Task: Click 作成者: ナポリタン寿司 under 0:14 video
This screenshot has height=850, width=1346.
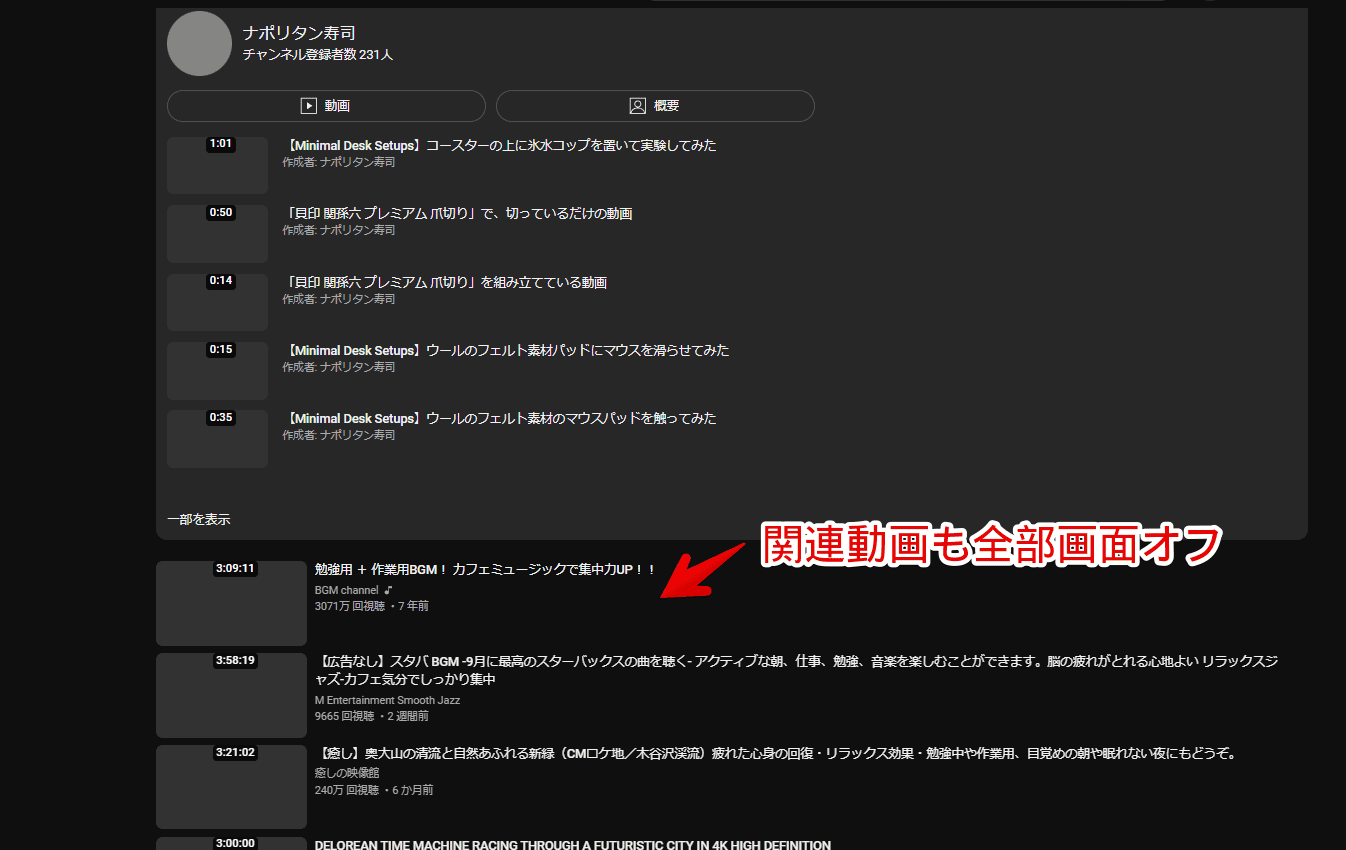Action: click(x=339, y=299)
